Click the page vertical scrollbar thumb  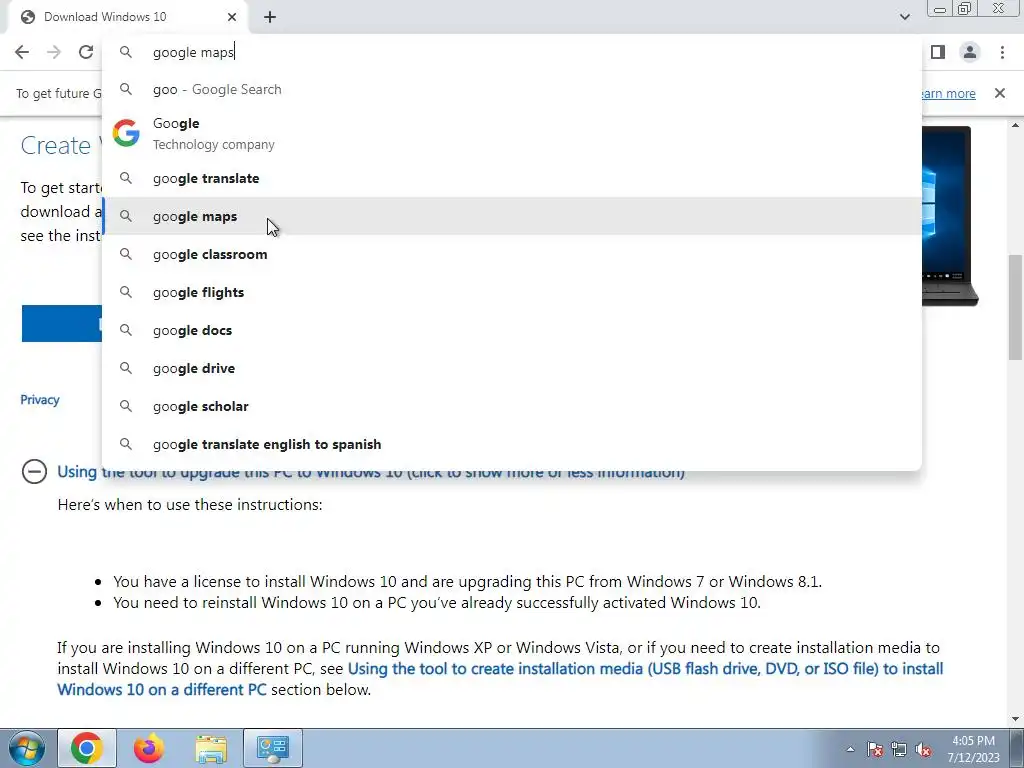coord(1015,307)
